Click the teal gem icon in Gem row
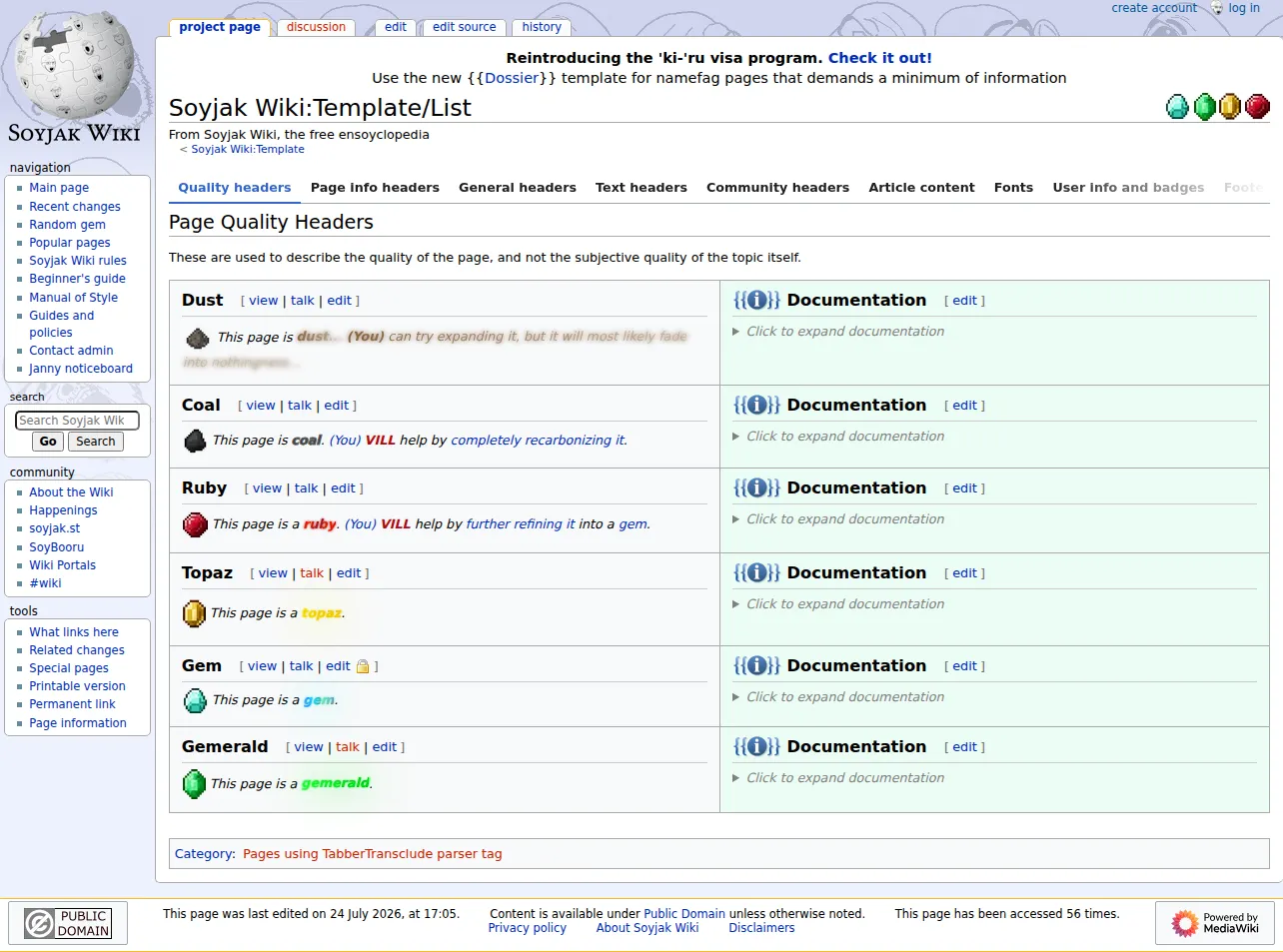The height and width of the screenshot is (952, 1283). click(x=196, y=700)
